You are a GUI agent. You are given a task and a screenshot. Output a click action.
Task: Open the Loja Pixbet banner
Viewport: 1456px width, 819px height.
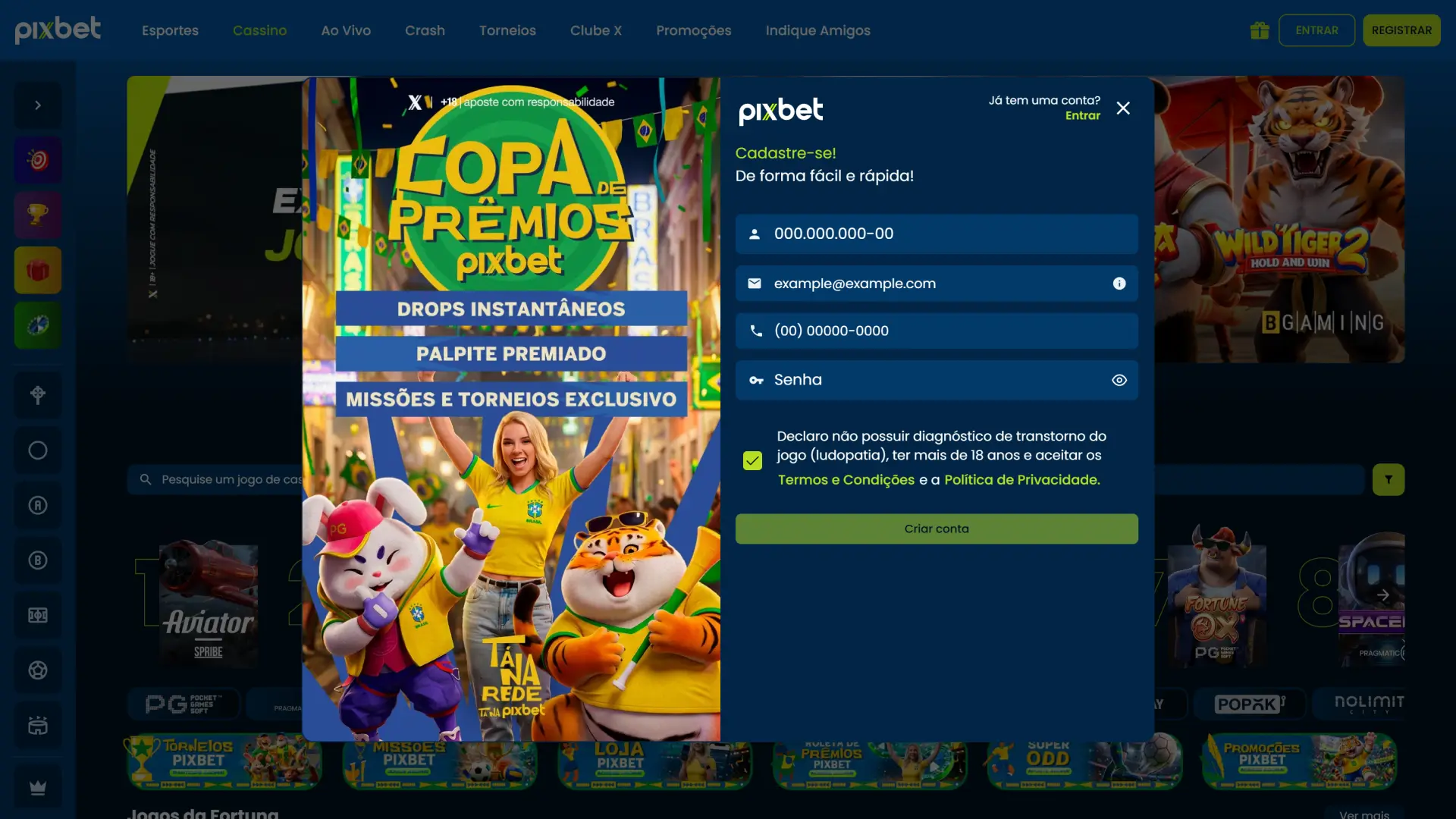coord(655,766)
